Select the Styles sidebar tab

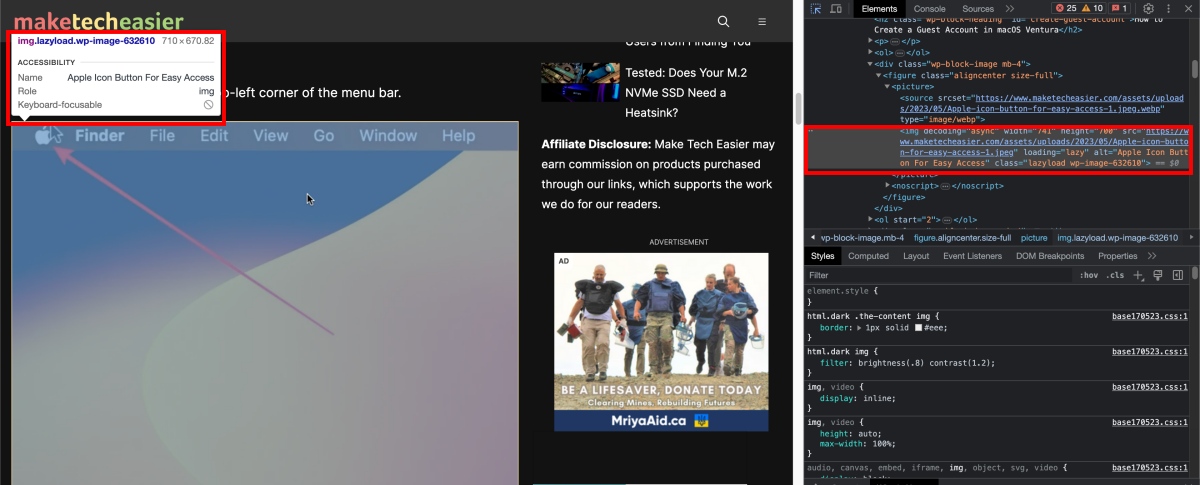click(822, 256)
